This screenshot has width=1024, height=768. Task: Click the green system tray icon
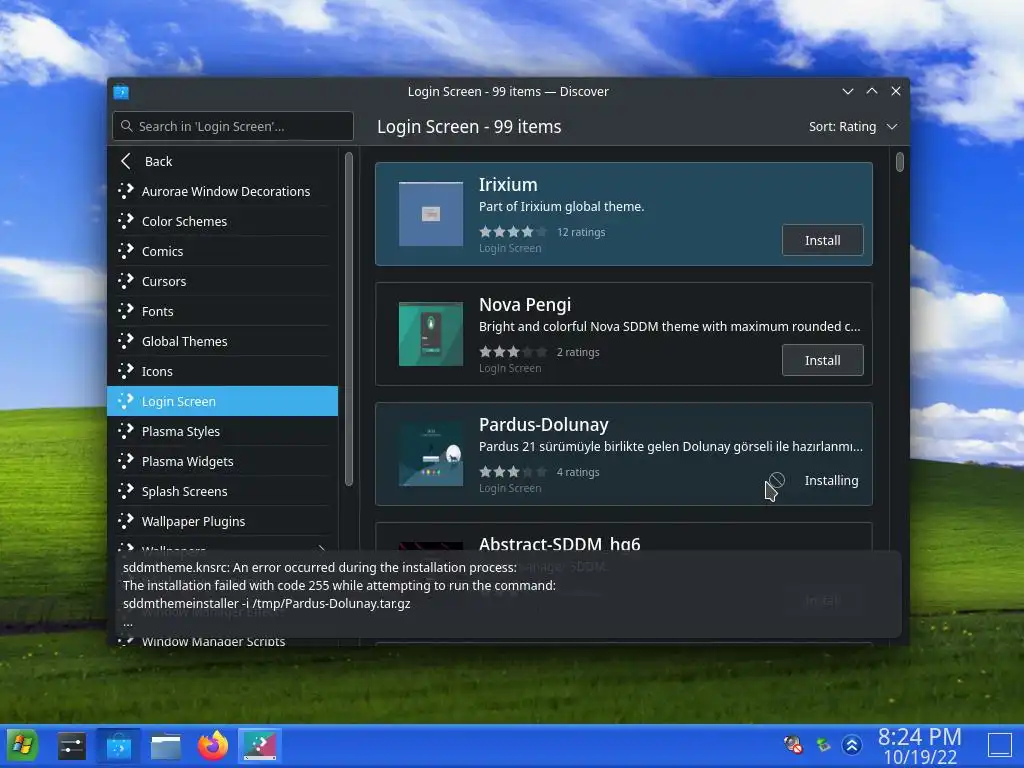[x=823, y=744]
